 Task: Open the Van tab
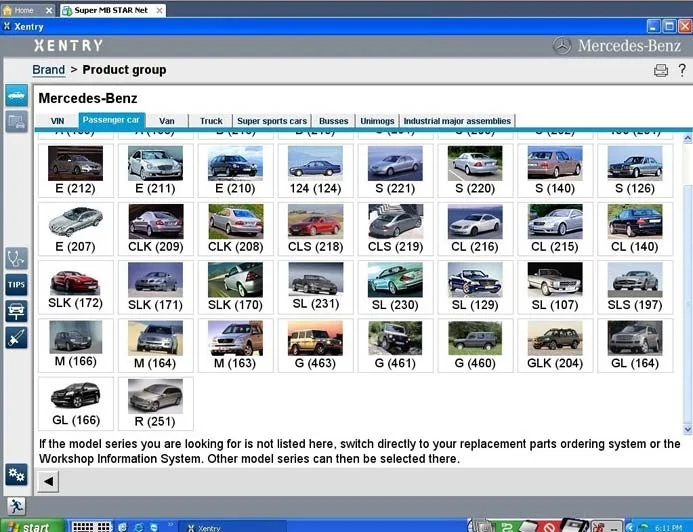pyautogui.click(x=167, y=121)
